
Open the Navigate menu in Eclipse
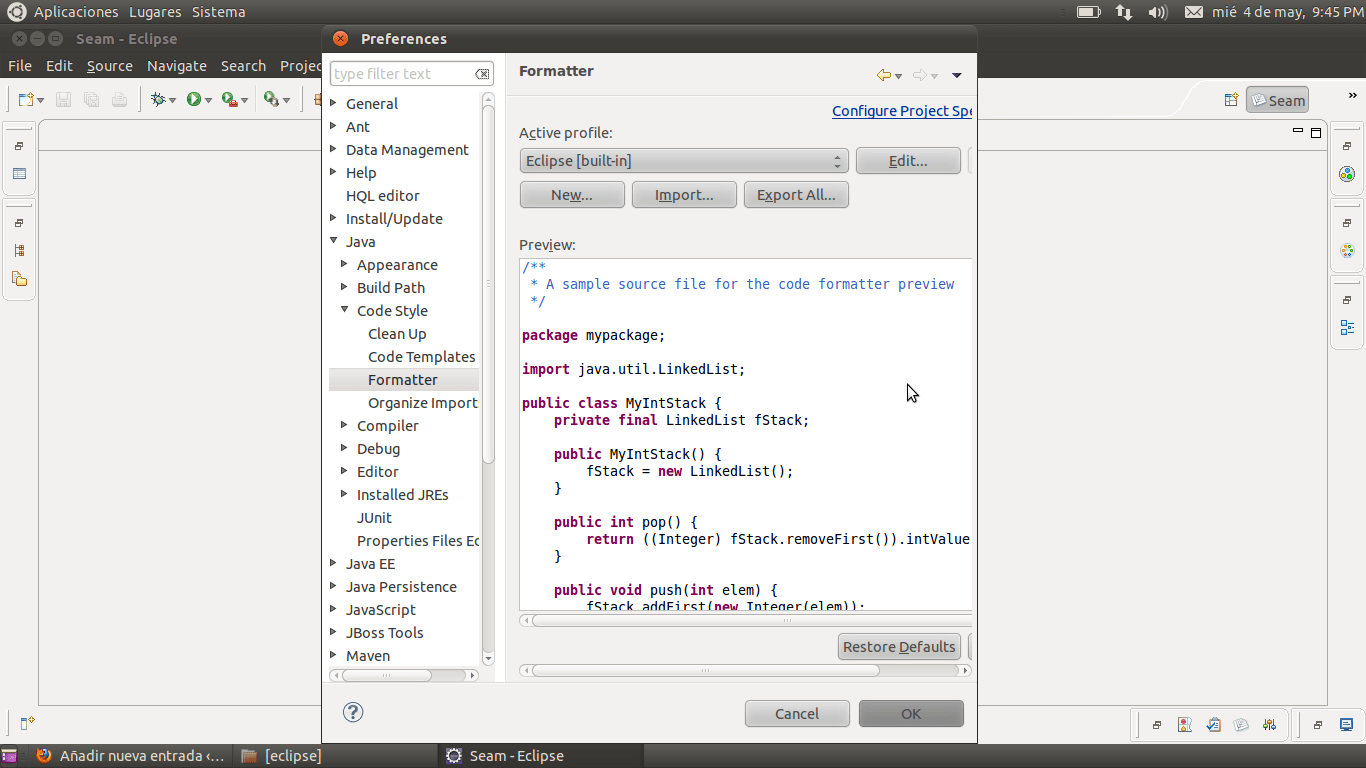pos(177,66)
